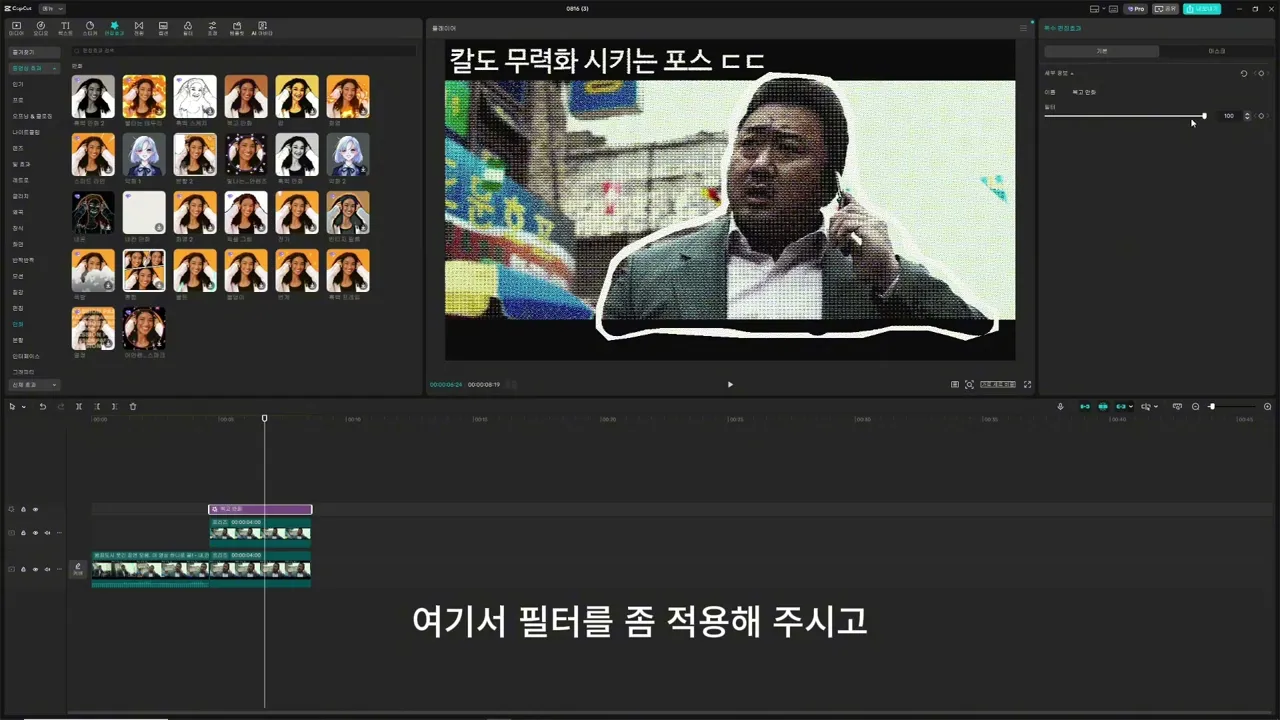Delete right of playhead in timeline toolbar
This screenshot has width=1280, height=720.
click(115, 407)
